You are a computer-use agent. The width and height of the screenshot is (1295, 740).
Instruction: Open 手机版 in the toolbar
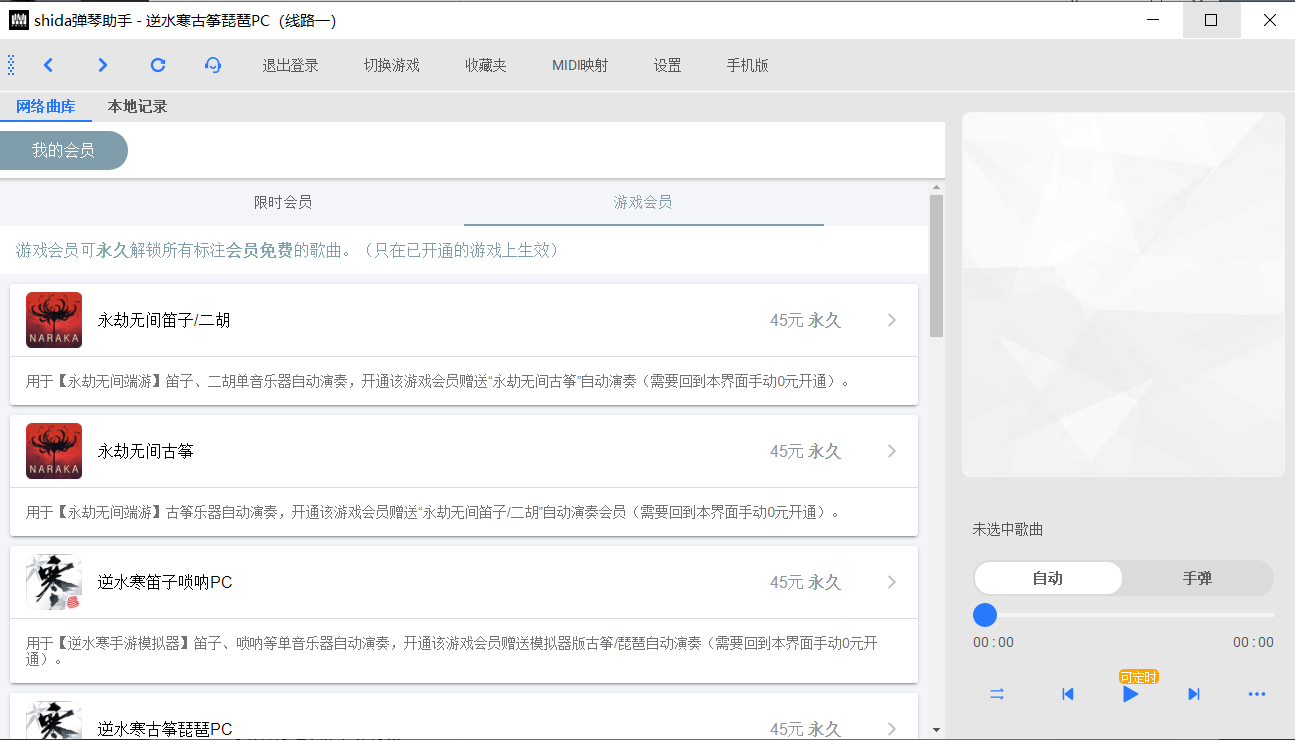[748, 65]
